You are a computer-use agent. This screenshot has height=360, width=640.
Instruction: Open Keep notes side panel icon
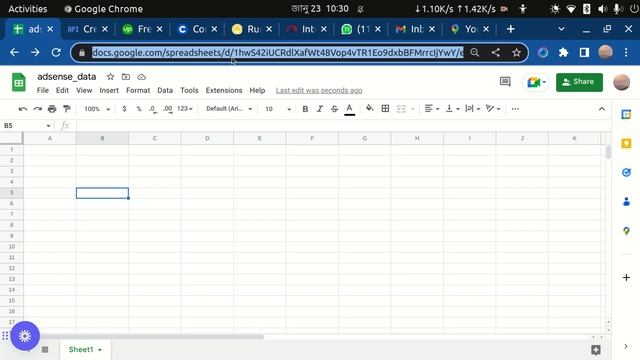coord(626,143)
